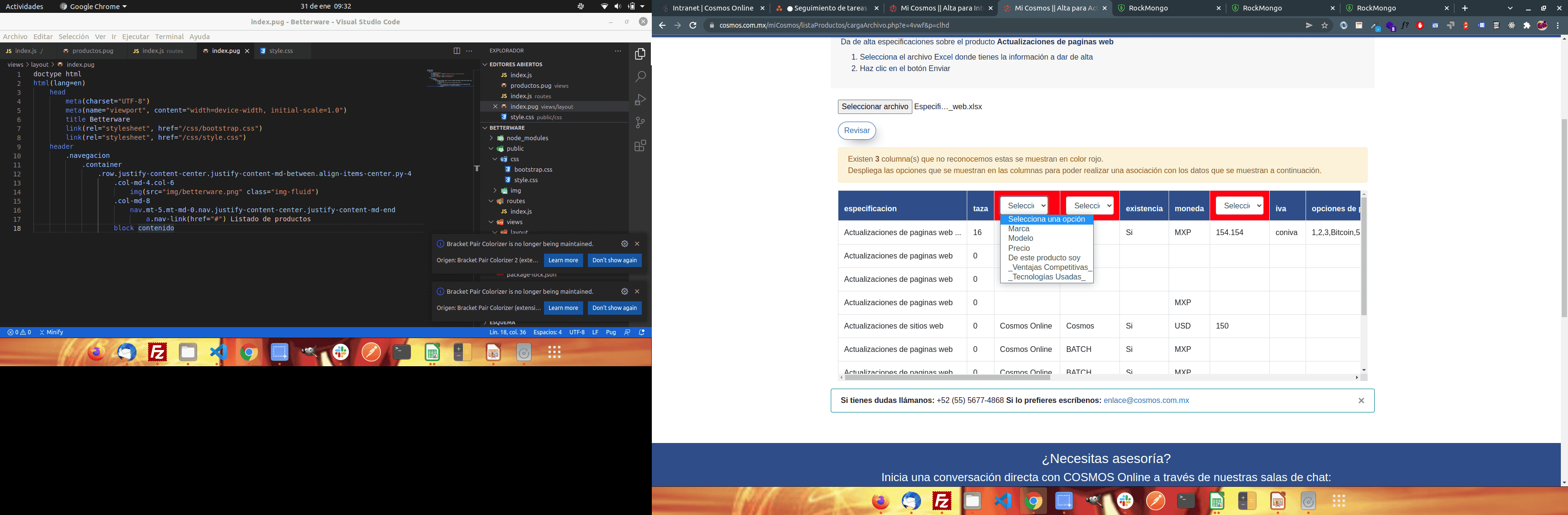Click first notification's Learn more button
This screenshot has height=515, width=1568.
click(x=563, y=260)
